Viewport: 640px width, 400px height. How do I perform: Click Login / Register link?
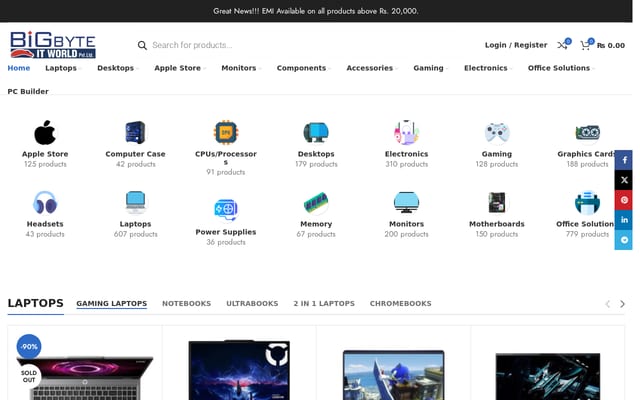(x=516, y=45)
